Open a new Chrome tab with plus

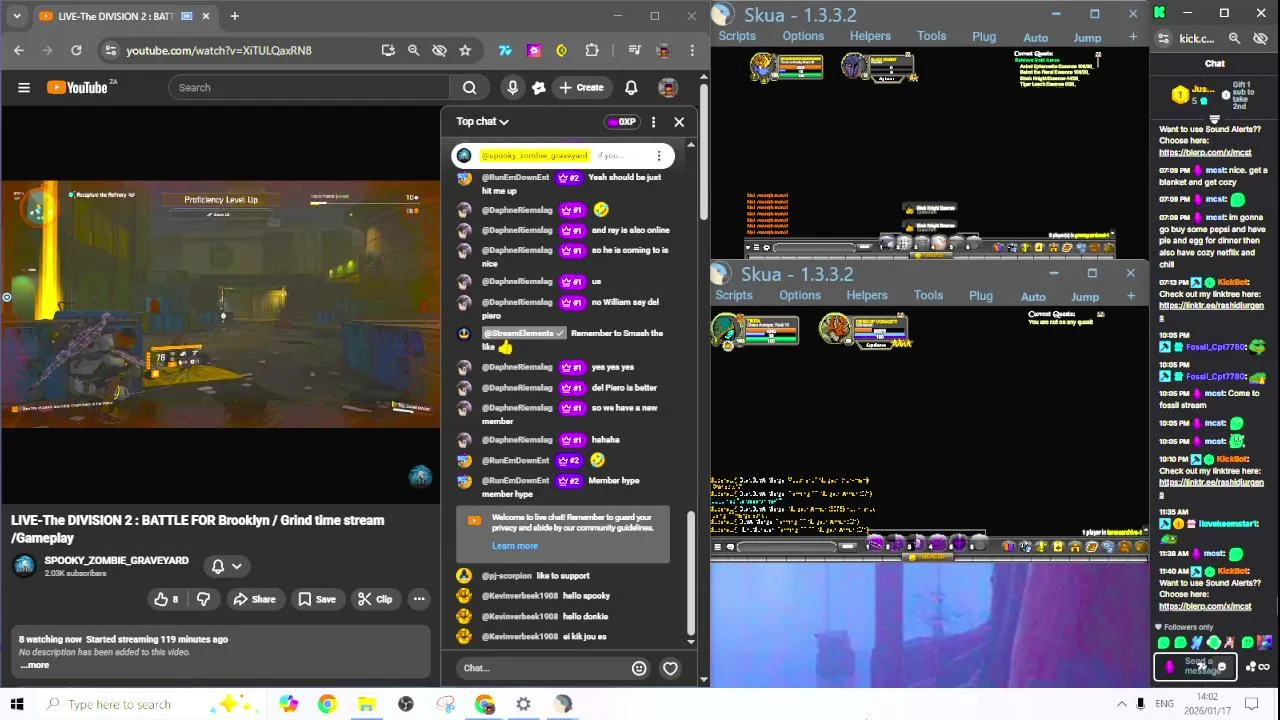coord(234,16)
